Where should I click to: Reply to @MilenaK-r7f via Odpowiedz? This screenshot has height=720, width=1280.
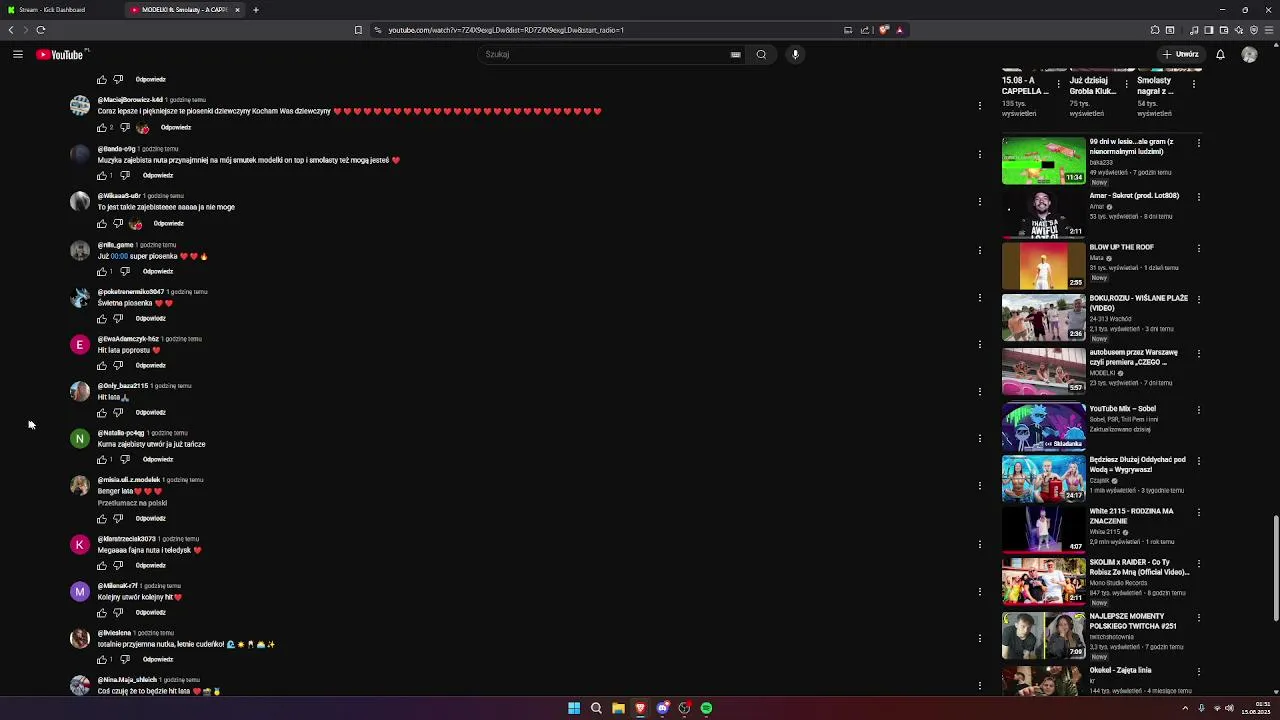[151, 612]
